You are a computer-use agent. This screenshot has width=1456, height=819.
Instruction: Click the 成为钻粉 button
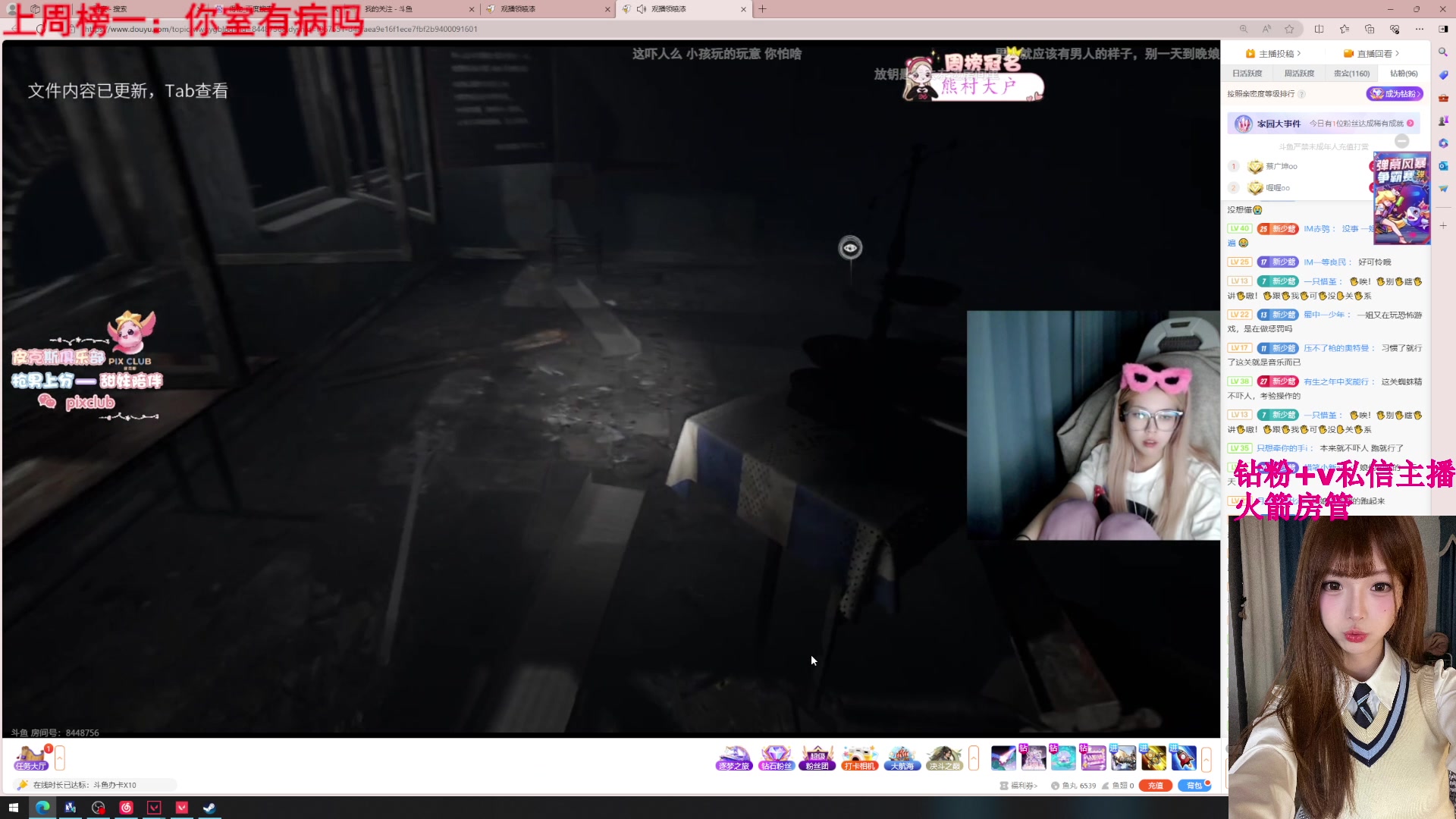point(1395,94)
